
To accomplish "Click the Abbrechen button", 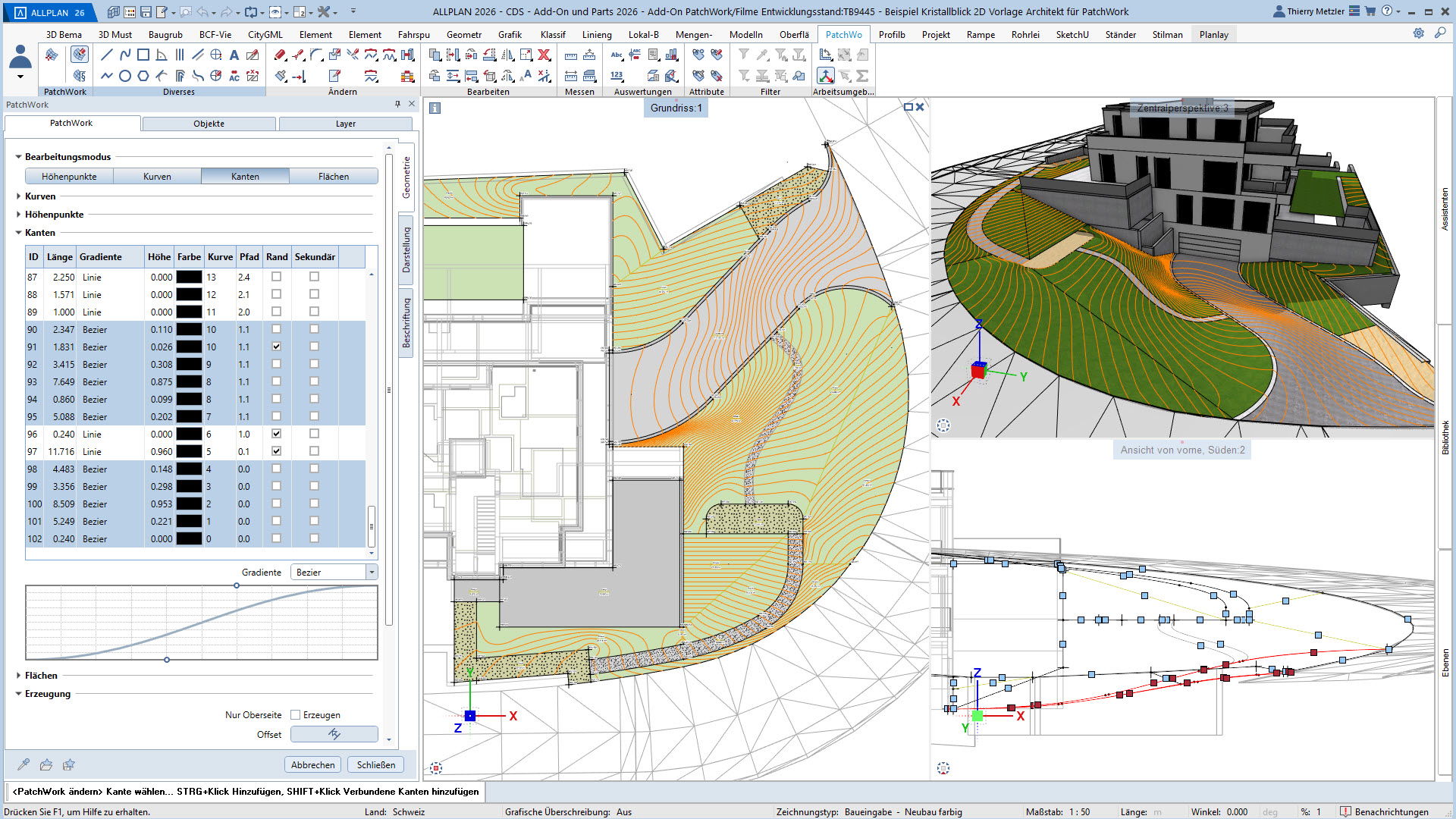I will [312, 764].
